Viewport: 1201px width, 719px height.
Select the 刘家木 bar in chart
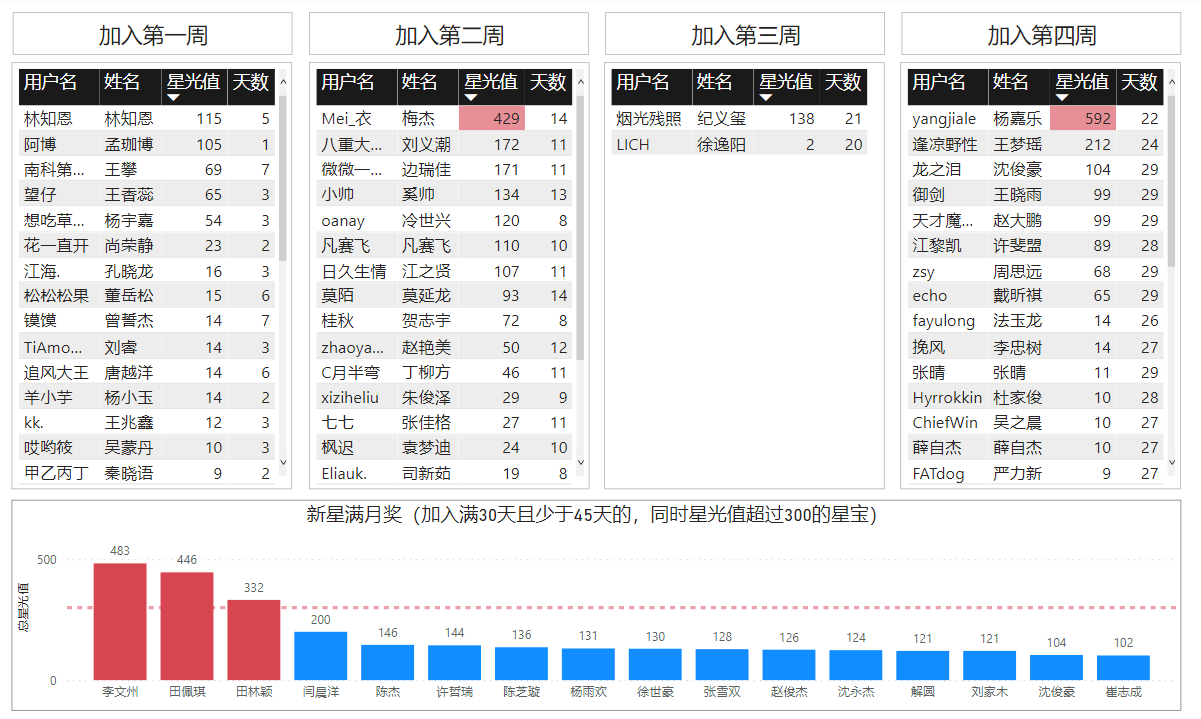[990, 666]
